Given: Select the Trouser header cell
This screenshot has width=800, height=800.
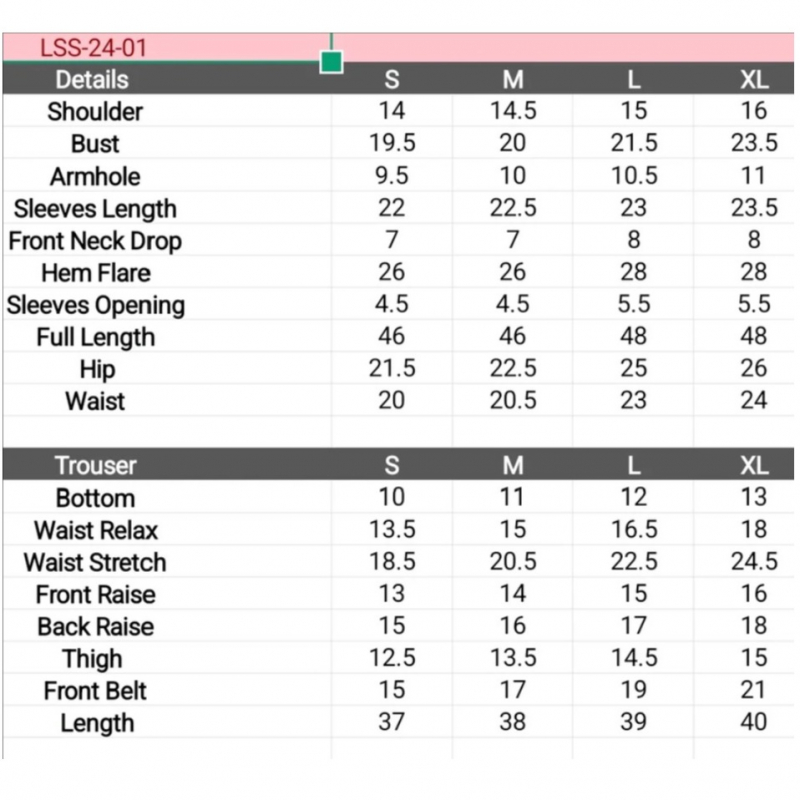Looking at the screenshot, I should (95, 465).
